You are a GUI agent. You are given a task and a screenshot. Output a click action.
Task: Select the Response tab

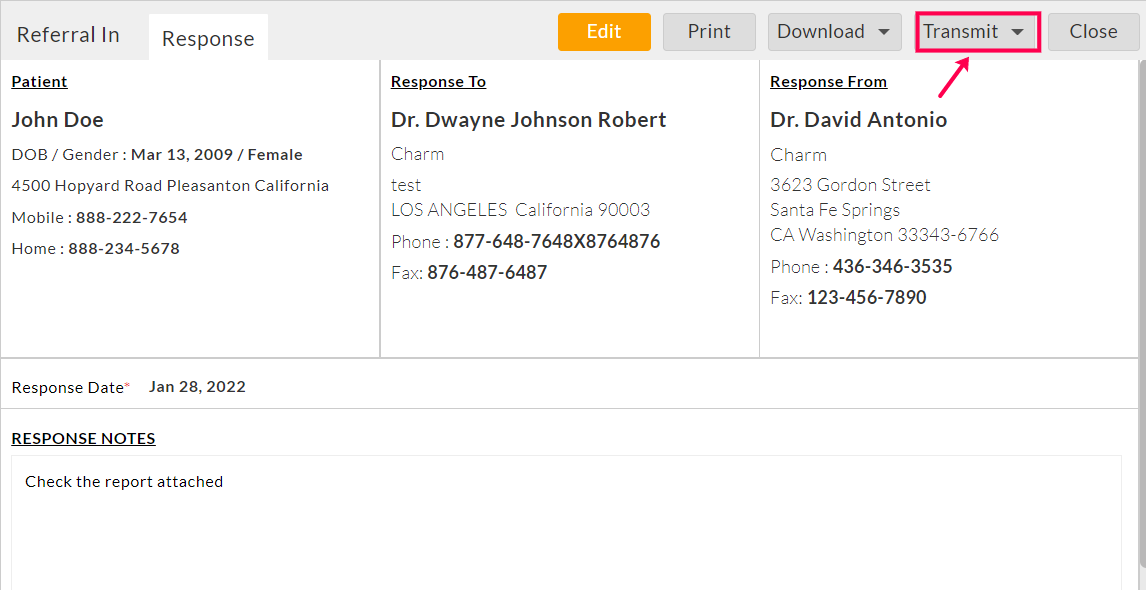[208, 38]
